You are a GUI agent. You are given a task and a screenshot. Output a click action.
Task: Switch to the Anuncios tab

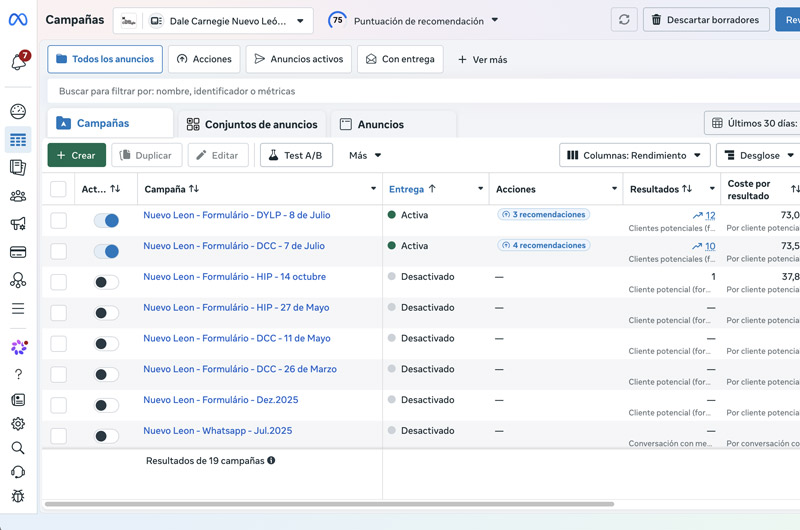tap(393, 124)
